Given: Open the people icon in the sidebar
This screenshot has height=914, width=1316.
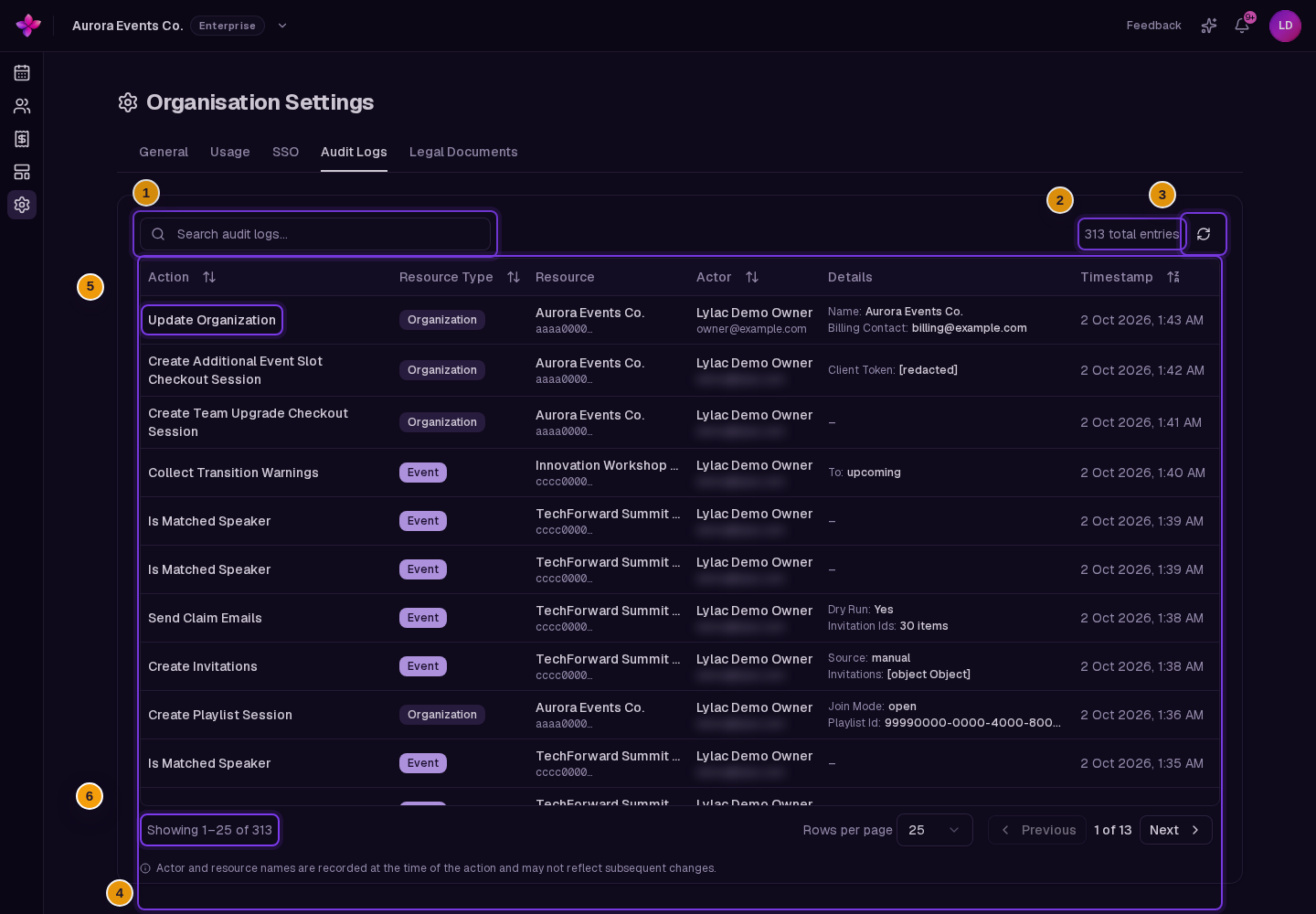Looking at the screenshot, I should point(22,106).
